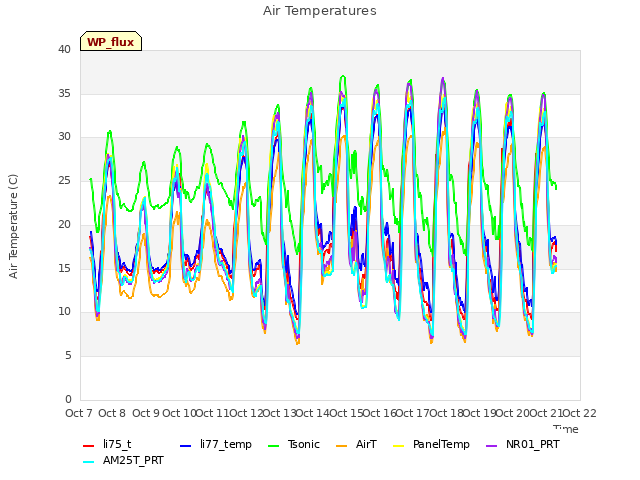Click the 35 y-axis tick label

click(64, 93)
